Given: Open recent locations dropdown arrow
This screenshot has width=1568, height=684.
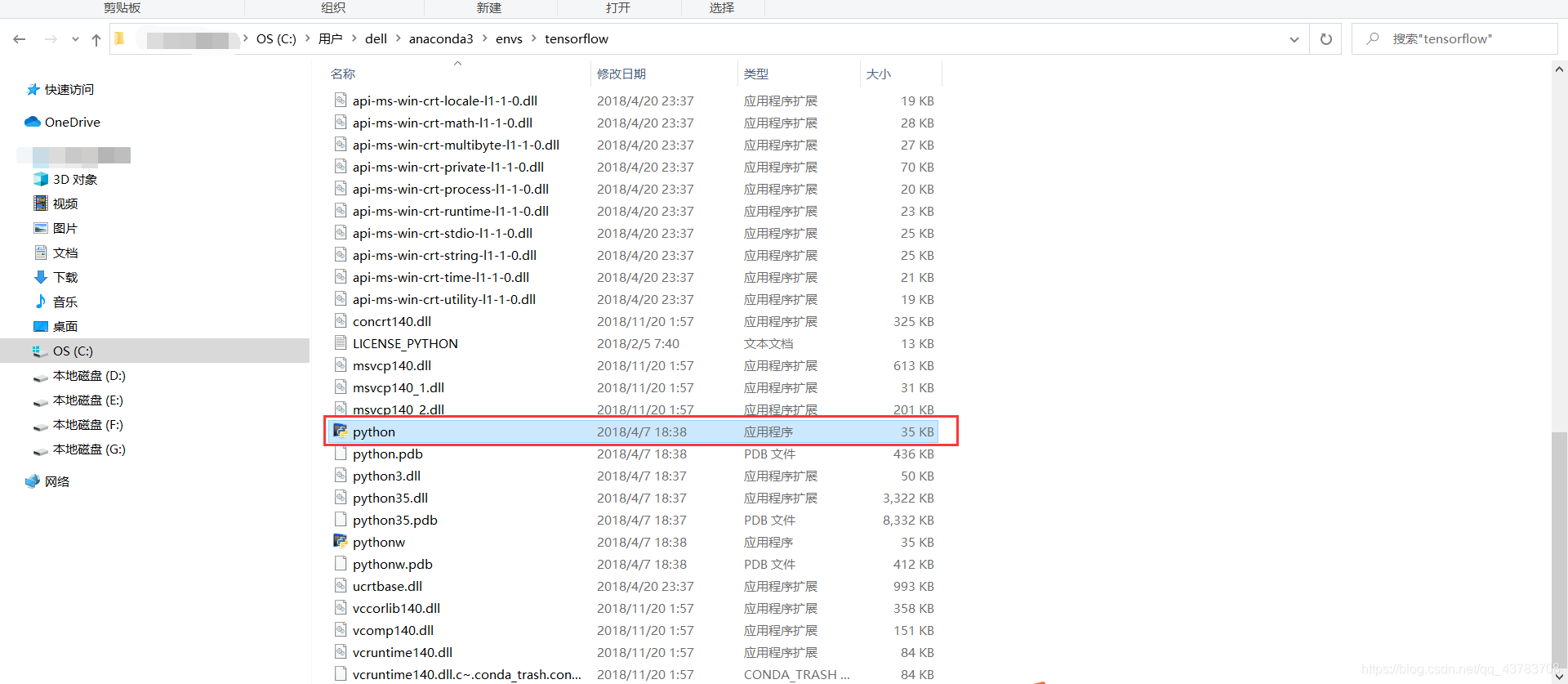Looking at the screenshot, I should tap(75, 39).
